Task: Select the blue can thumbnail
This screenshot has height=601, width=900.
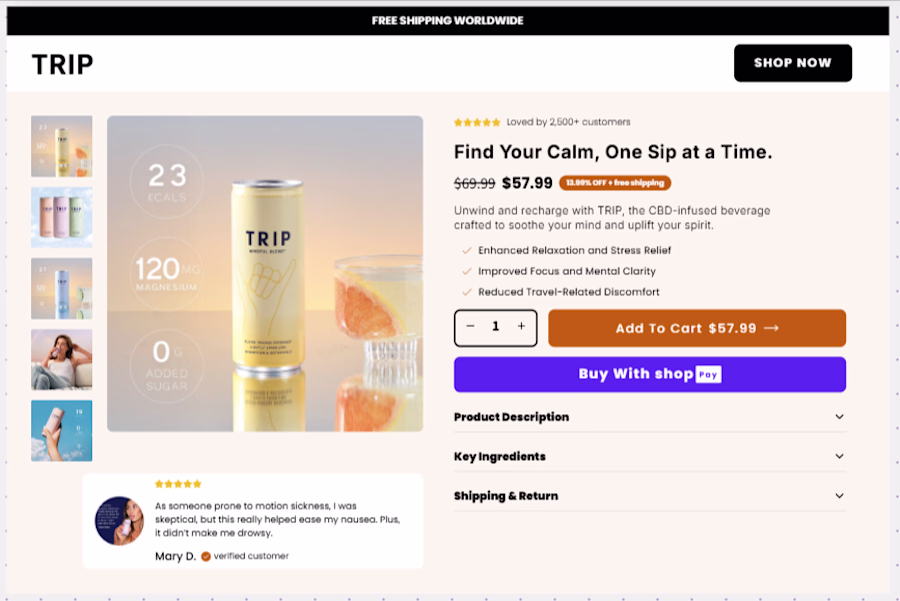Action: [62, 288]
